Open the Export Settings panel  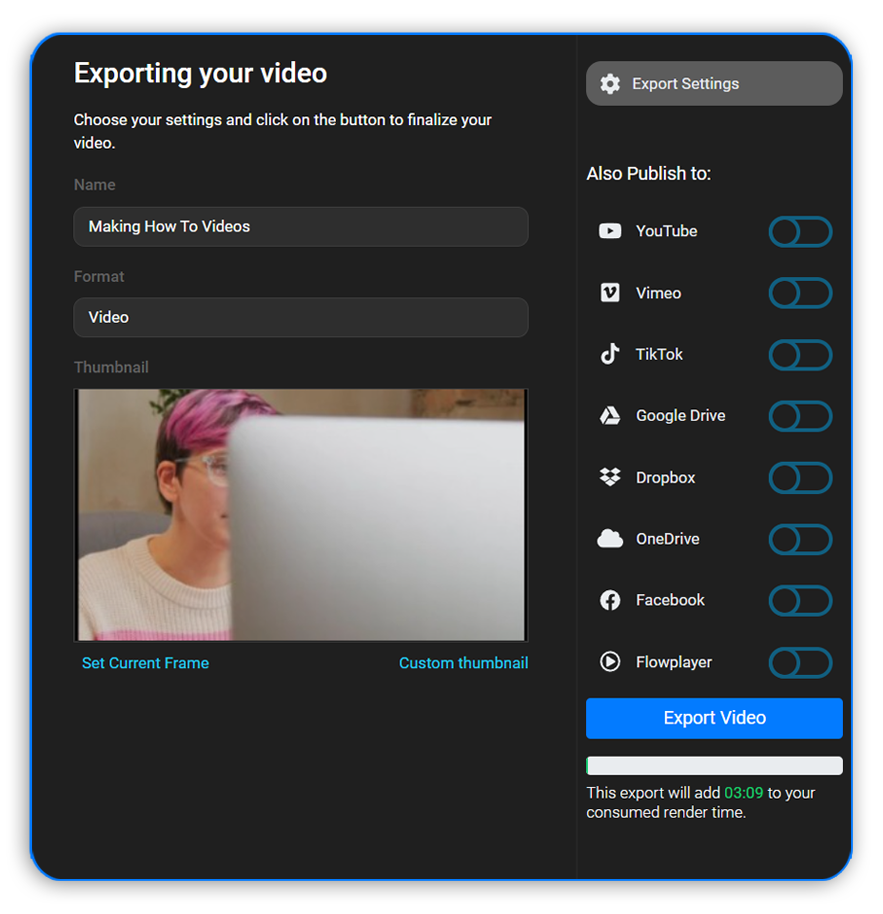(714, 84)
